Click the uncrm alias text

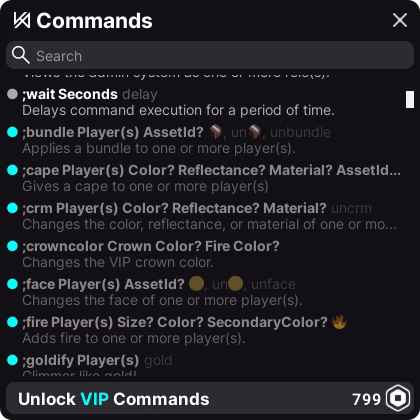tap(351, 208)
